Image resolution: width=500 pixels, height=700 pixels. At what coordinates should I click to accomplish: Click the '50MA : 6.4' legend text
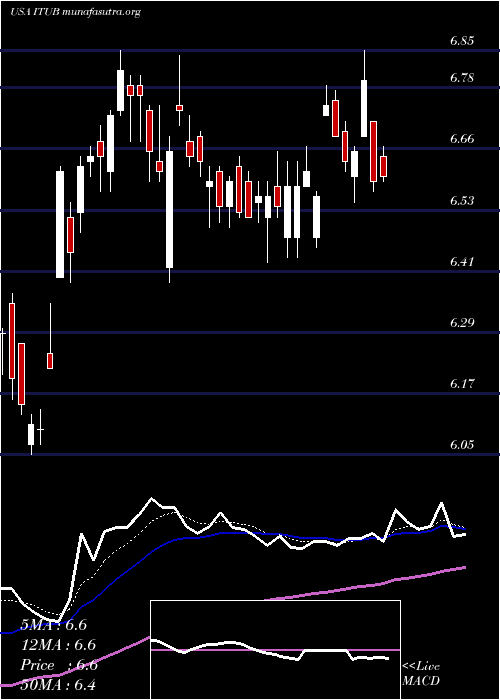(58, 685)
